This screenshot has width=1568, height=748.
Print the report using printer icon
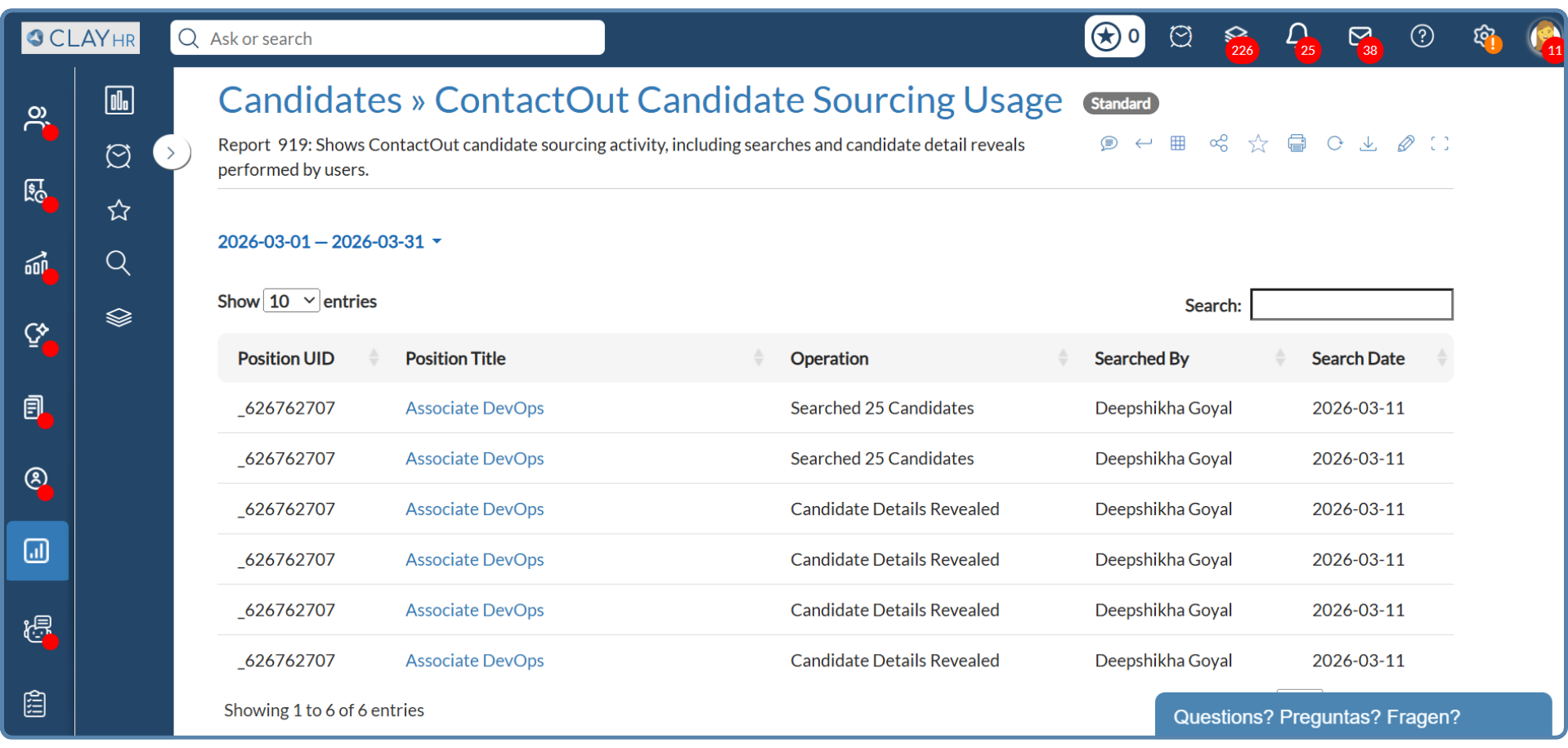(1297, 144)
